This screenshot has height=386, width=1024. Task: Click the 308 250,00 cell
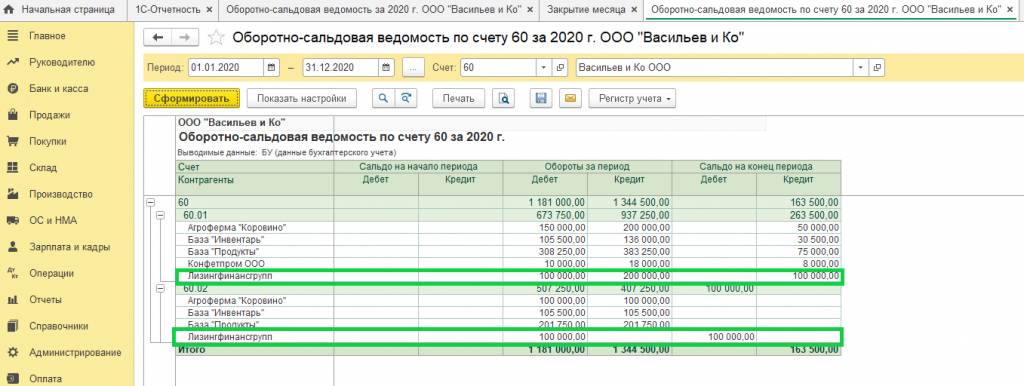(545, 251)
